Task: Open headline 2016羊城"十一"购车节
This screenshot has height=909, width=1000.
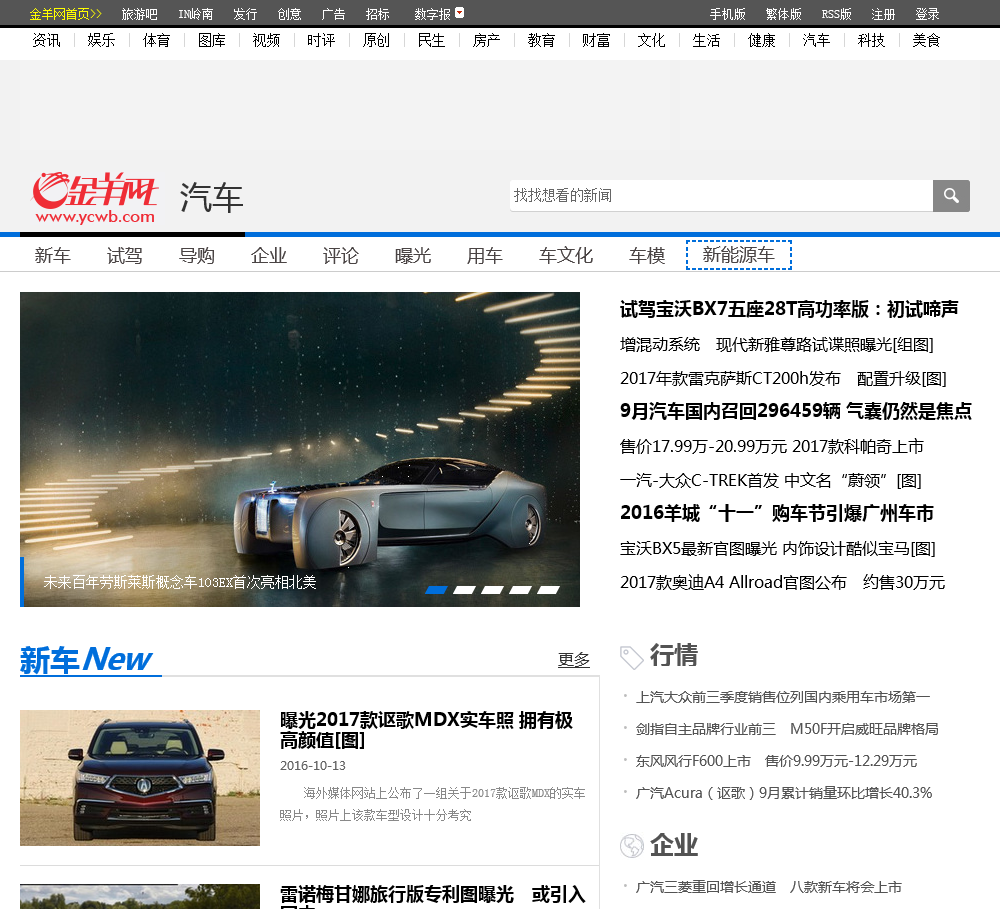Action: [x=777, y=513]
